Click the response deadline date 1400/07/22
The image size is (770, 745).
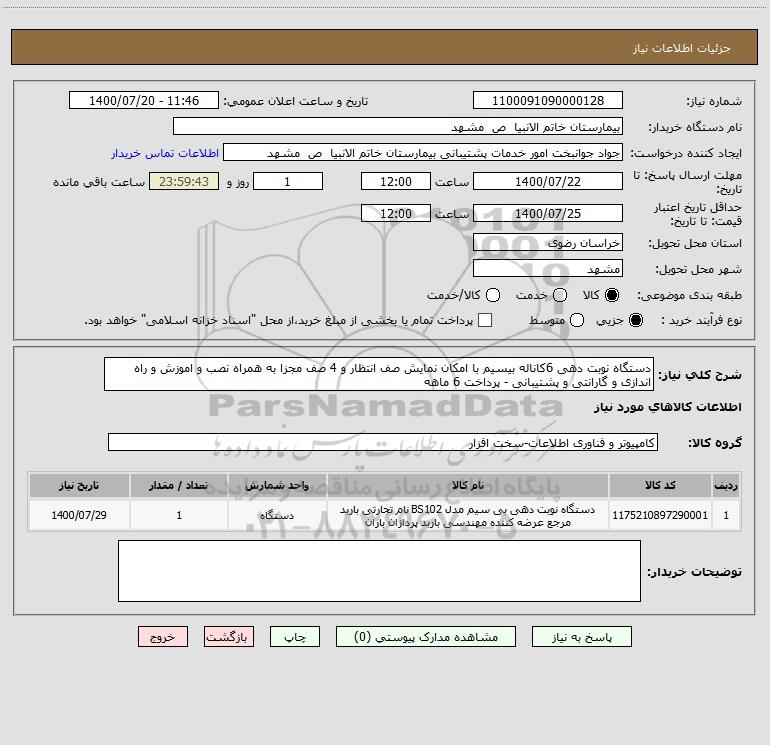(x=548, y=181)
